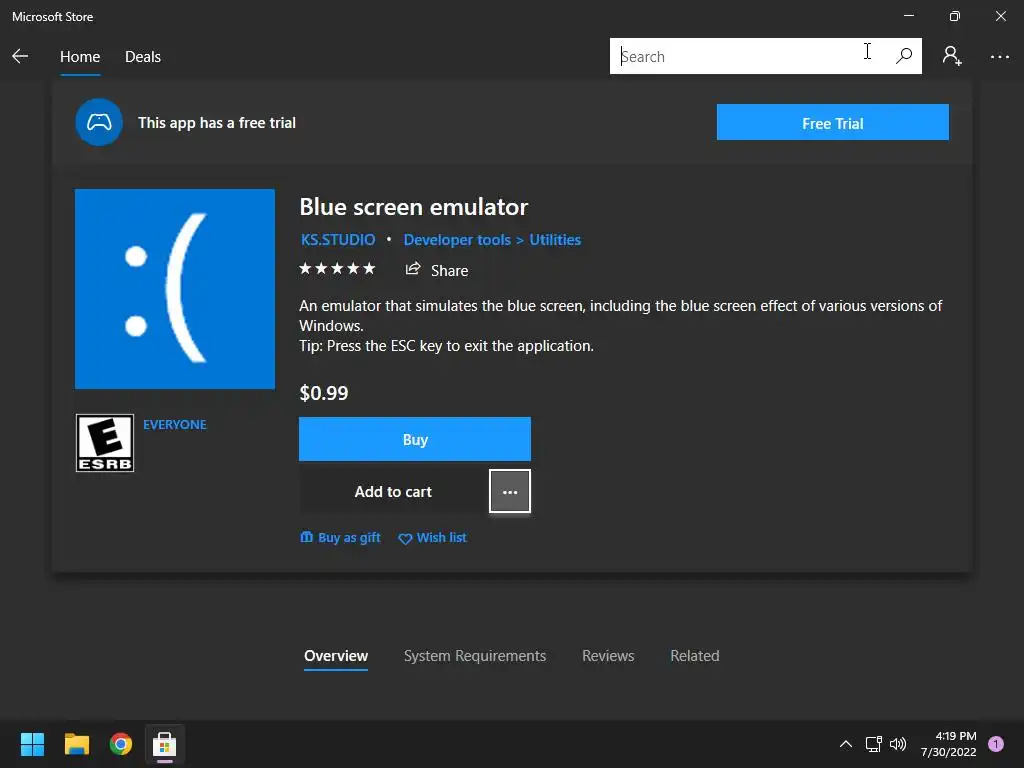
Task: Open the Windows Start menu
Action: 32,744
